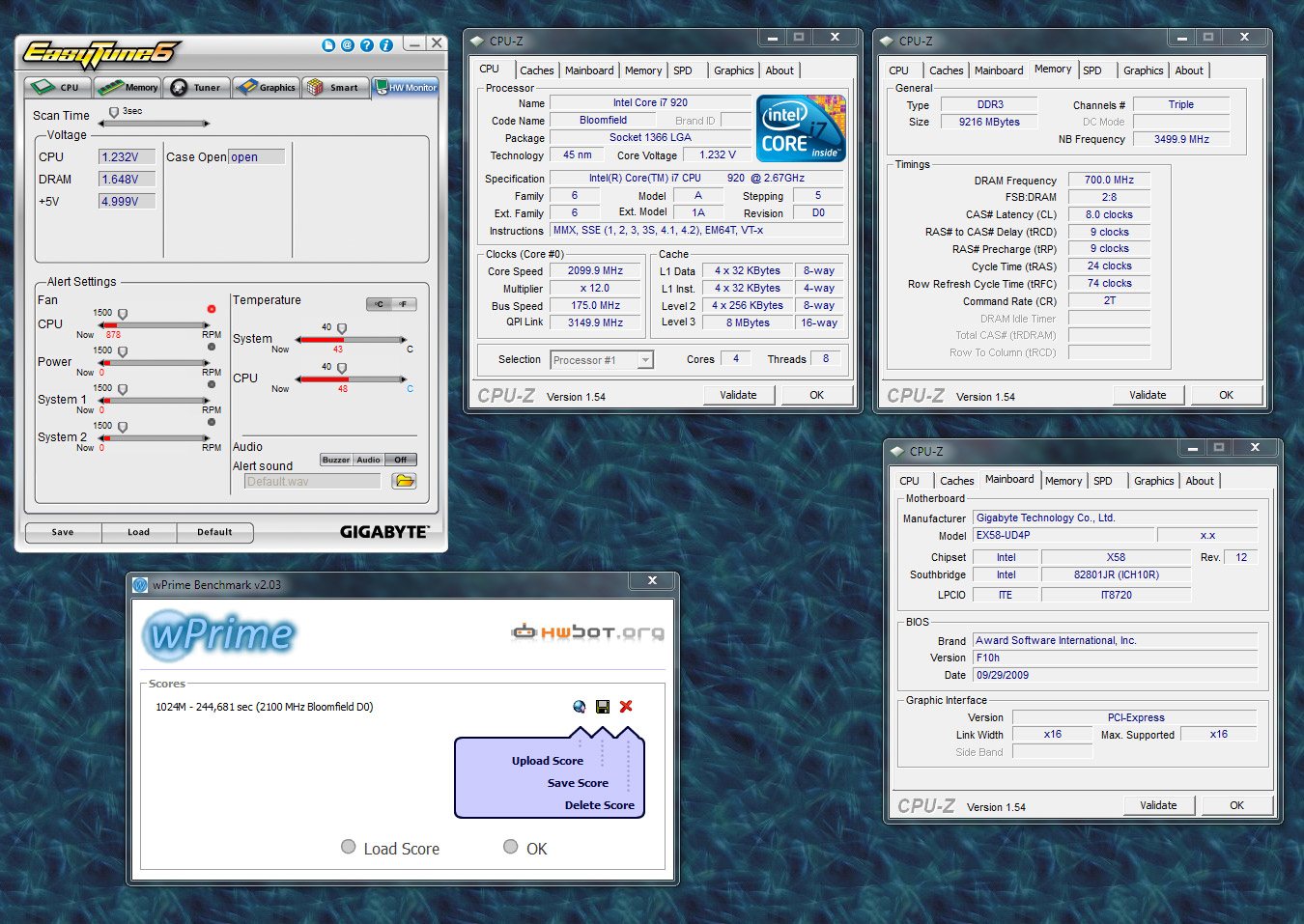
Task: Click the document icon in EasyTune6 header
Action: coord(328,45)
